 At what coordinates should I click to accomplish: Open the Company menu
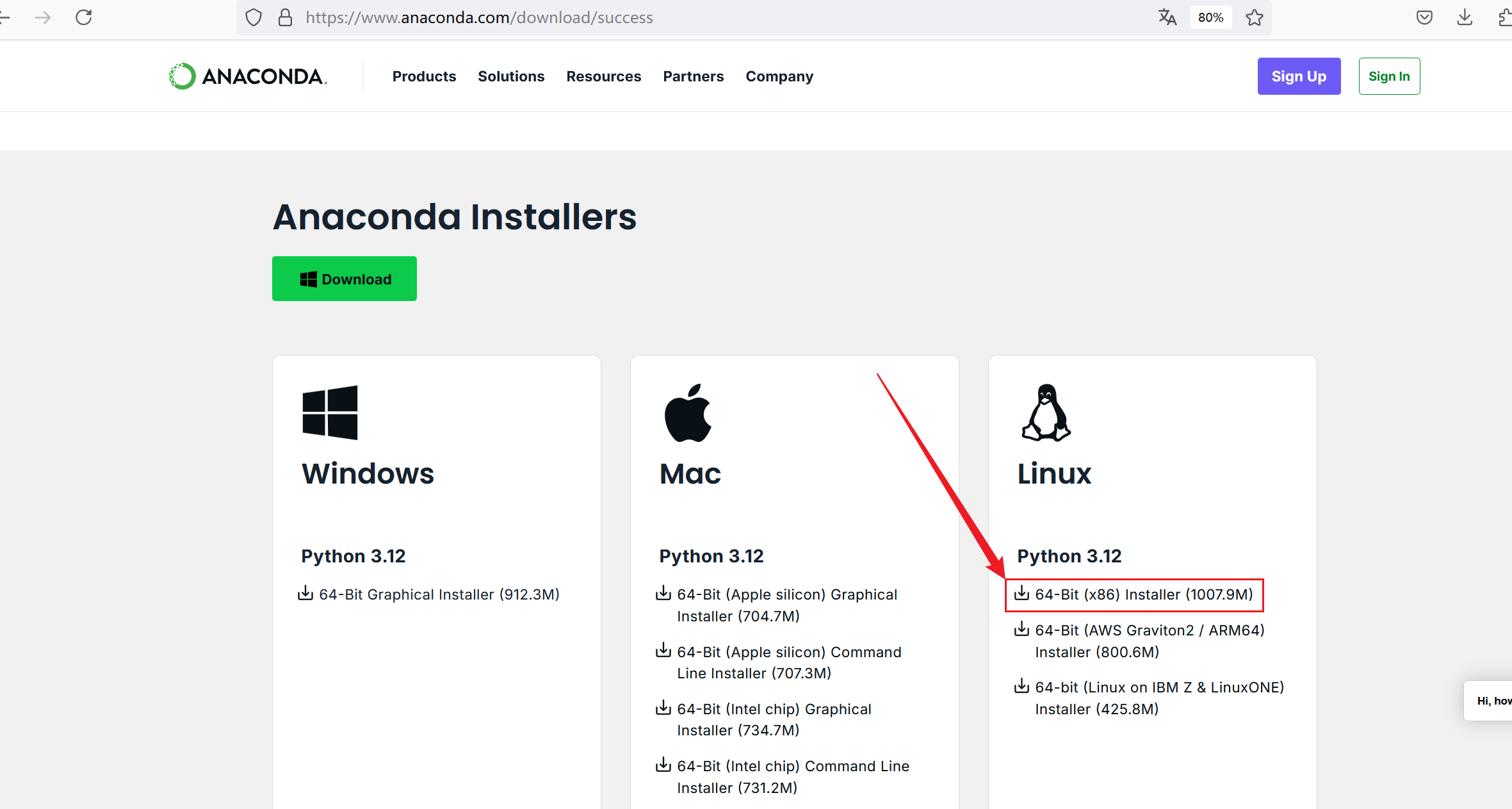[x=779, y=76]
